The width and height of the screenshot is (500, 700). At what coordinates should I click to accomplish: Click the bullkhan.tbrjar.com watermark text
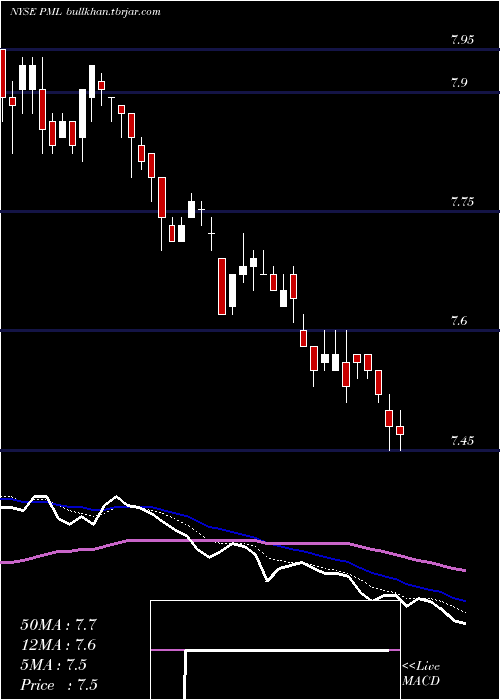pyautogui.click(x=113, y=12)
